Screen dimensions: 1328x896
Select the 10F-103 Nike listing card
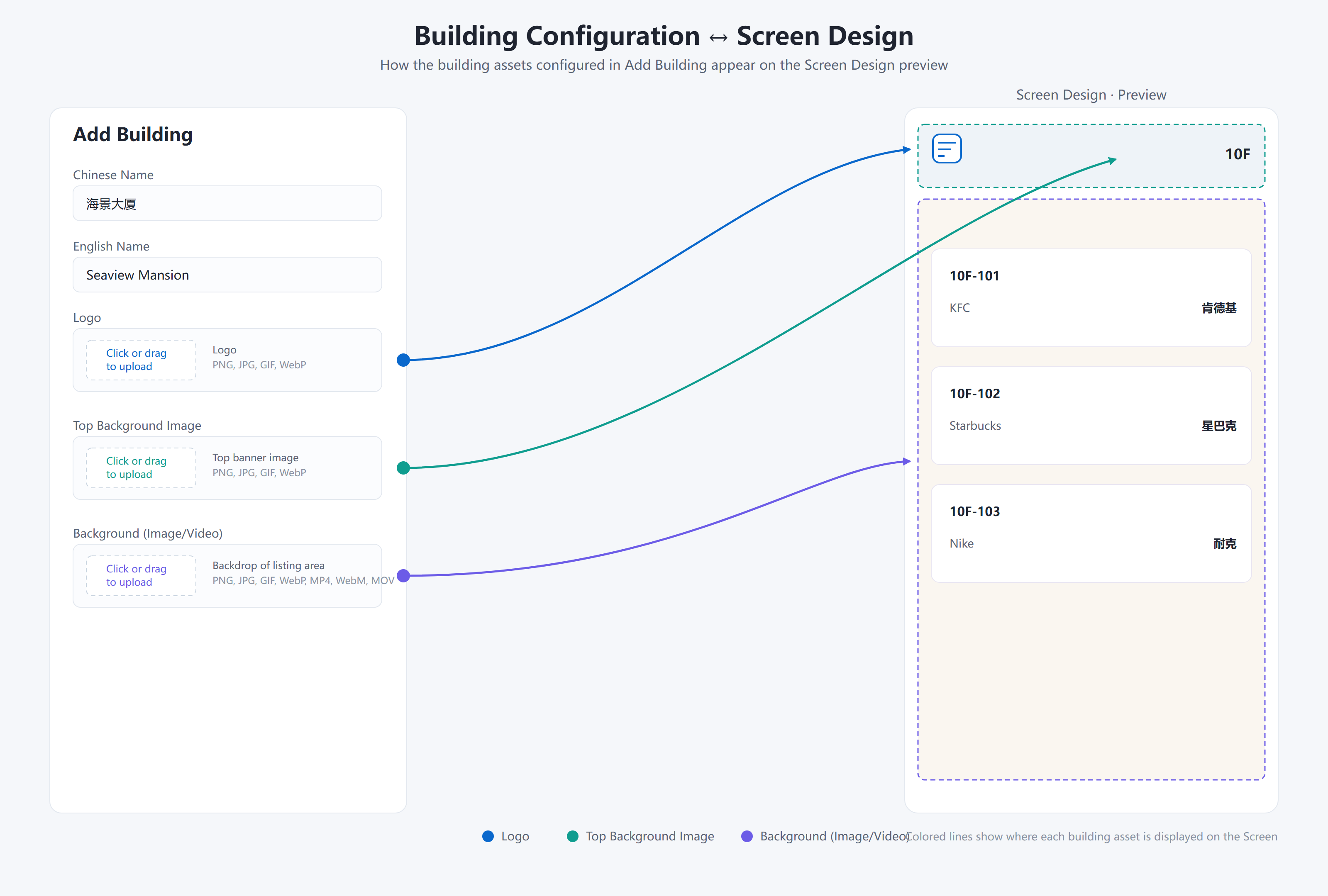1091,533
